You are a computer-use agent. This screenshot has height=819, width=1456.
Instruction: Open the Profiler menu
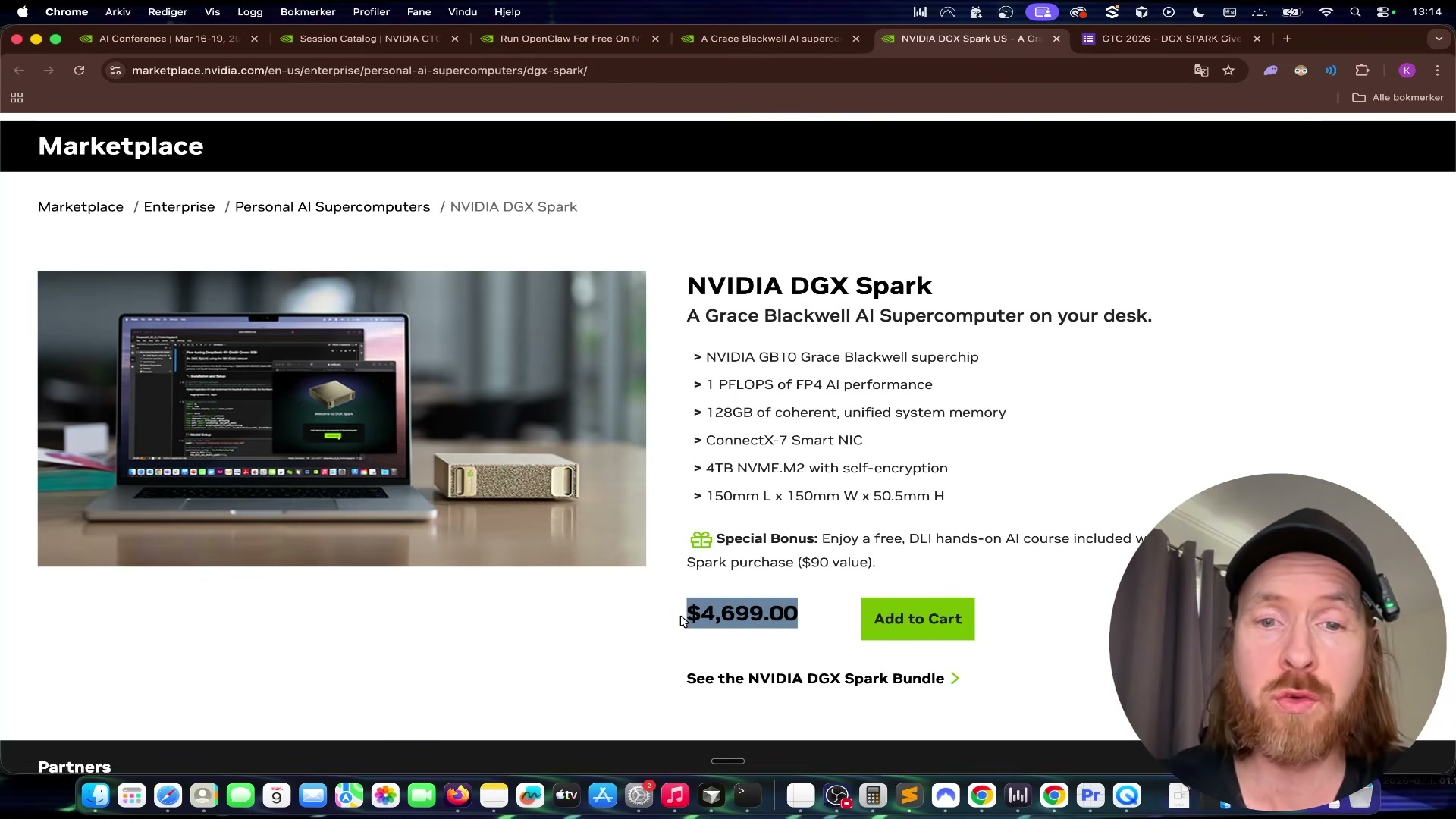(x=372, y=12)
